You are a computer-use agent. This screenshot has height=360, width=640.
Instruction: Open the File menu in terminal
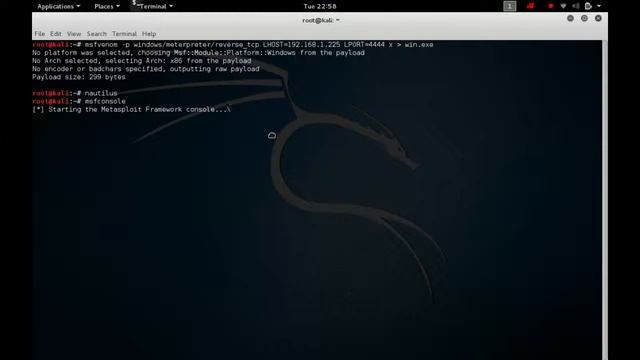pyautogui.click(x=40, y=34)
